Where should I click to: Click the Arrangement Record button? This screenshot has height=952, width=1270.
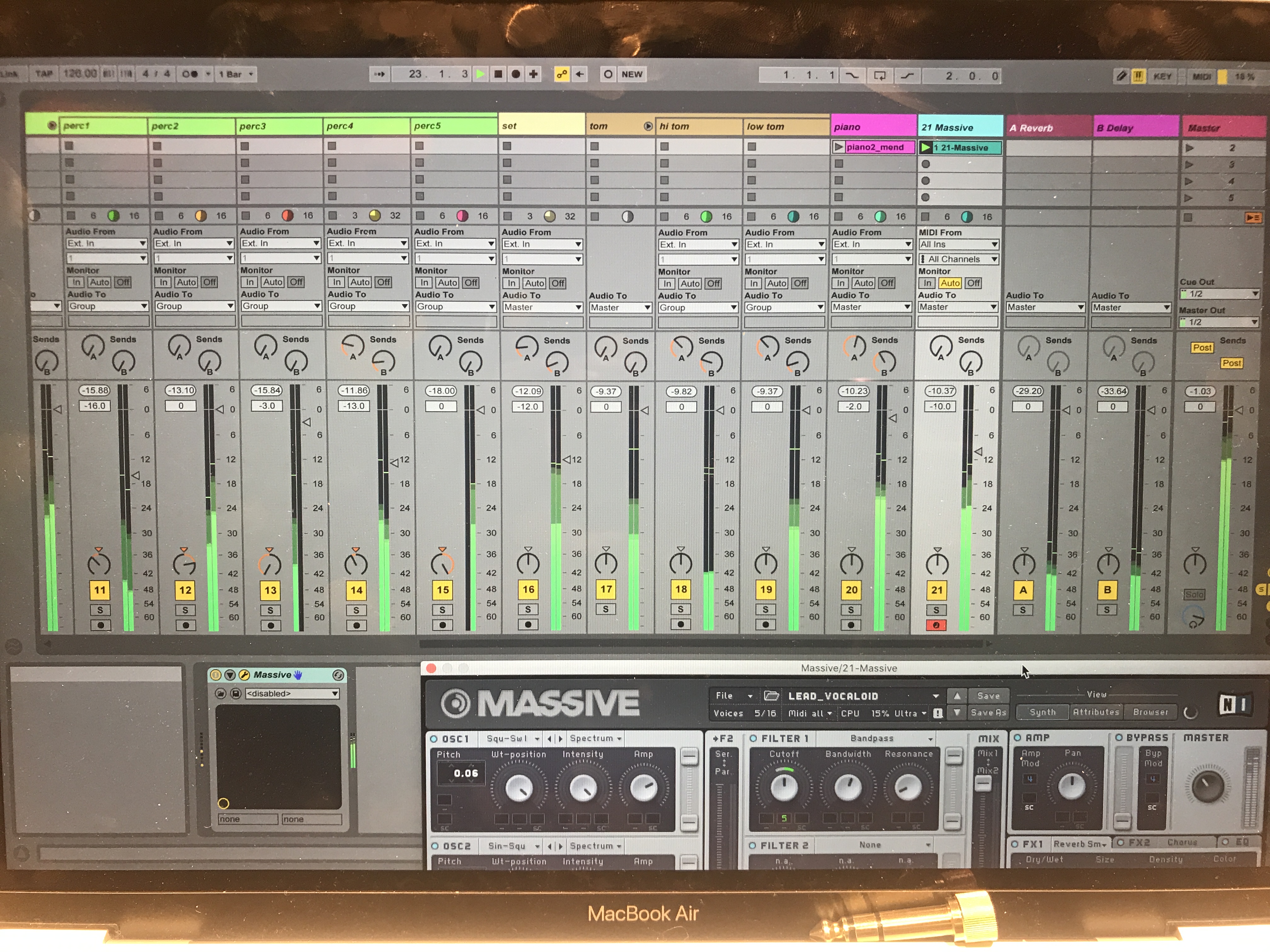(x=516, y=74)
